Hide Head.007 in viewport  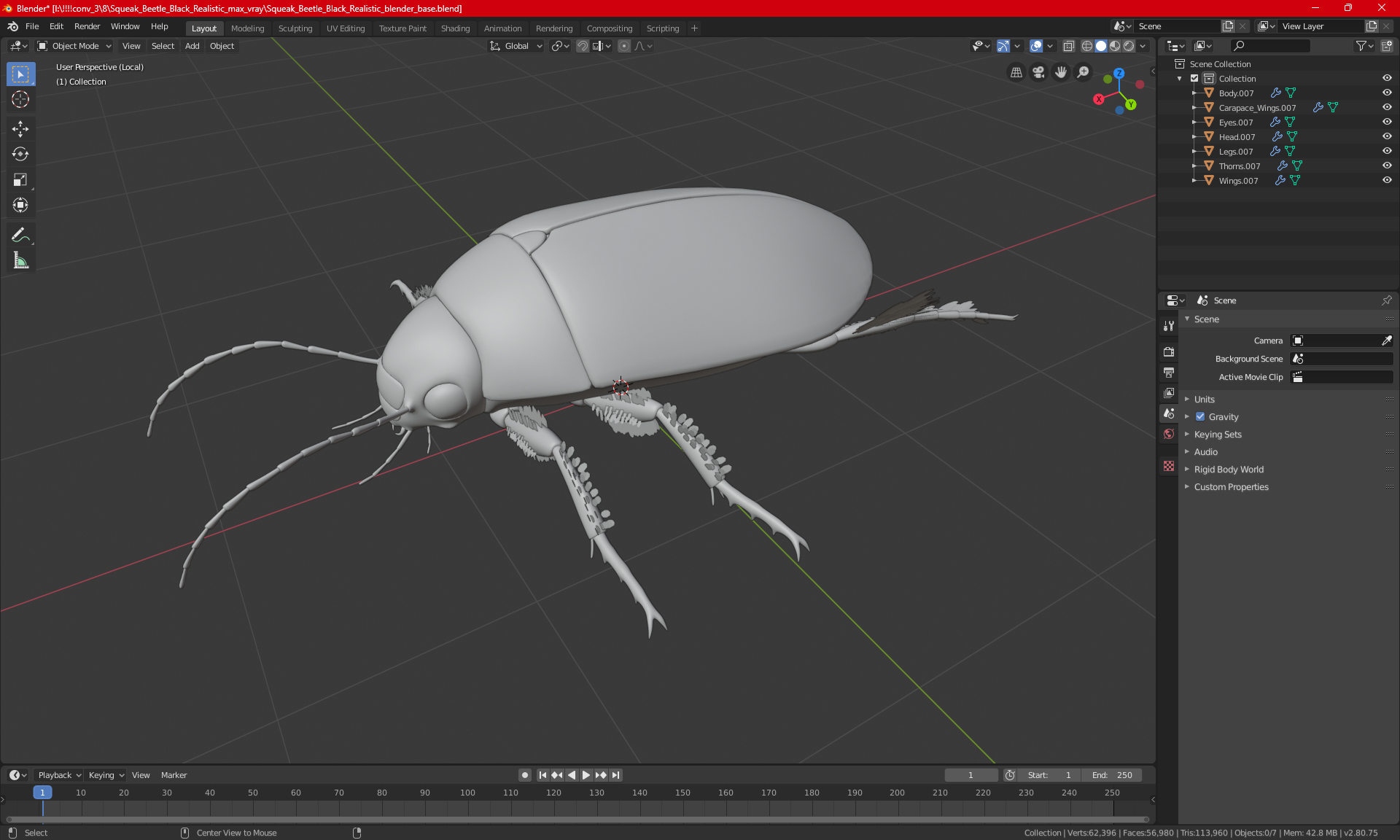pos(1387,136)
